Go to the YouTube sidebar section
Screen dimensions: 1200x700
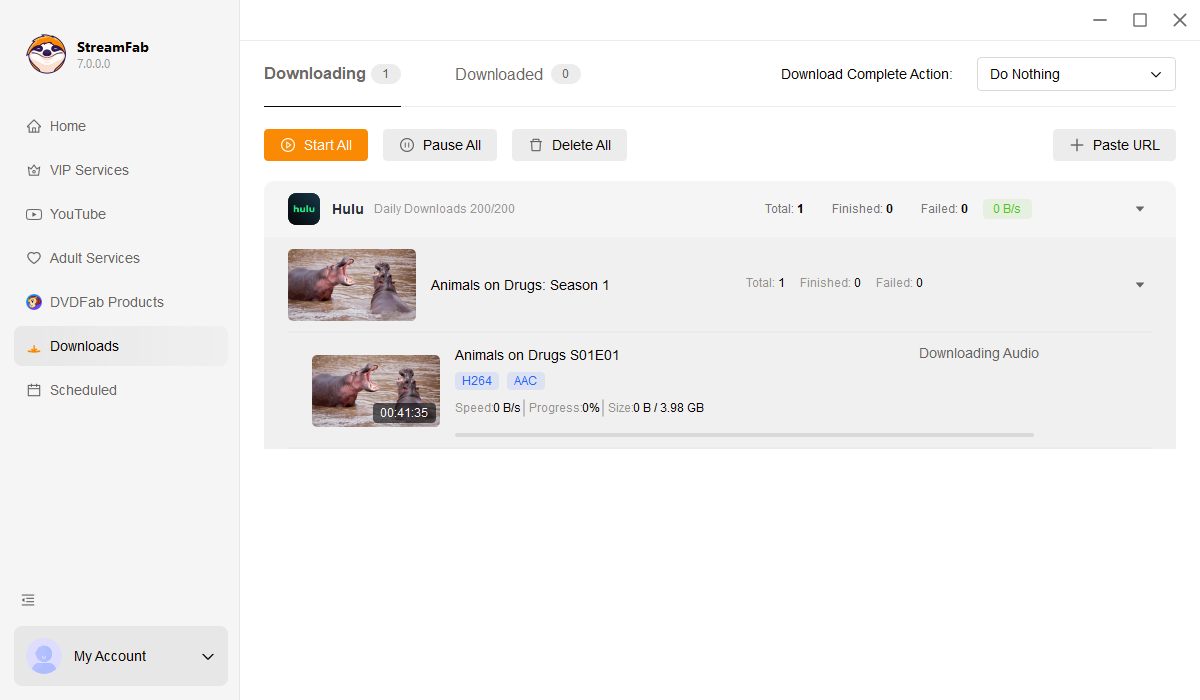(77, 214)
